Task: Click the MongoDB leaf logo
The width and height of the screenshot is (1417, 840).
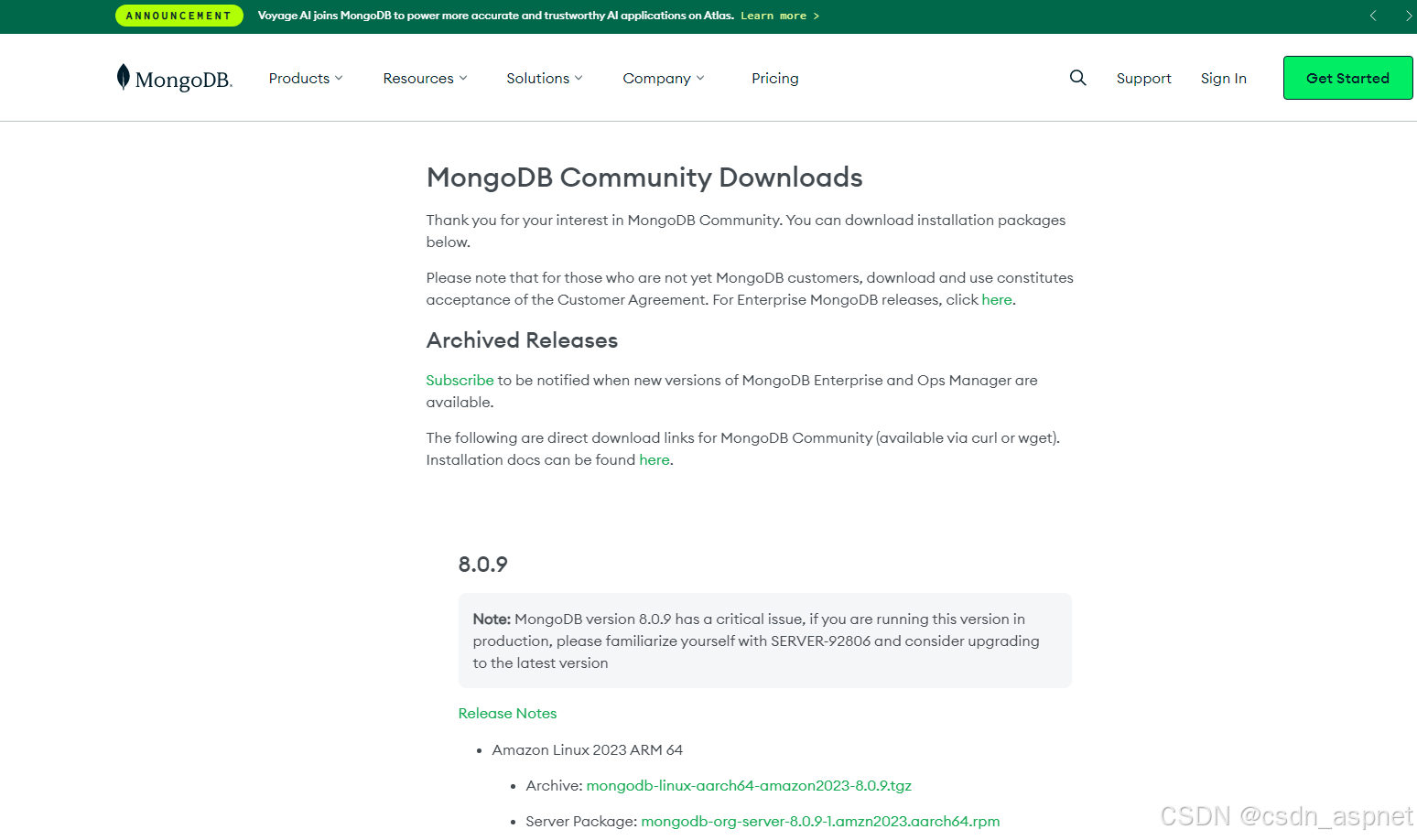Action: click(x=174, y=78)
